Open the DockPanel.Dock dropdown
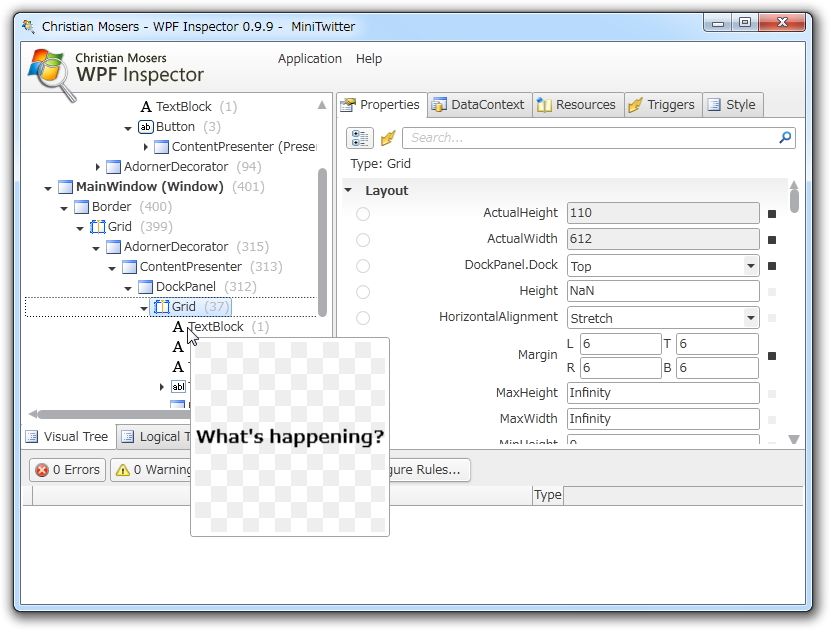Viewport: 830px width, 631px height. (x=751, y=266)
